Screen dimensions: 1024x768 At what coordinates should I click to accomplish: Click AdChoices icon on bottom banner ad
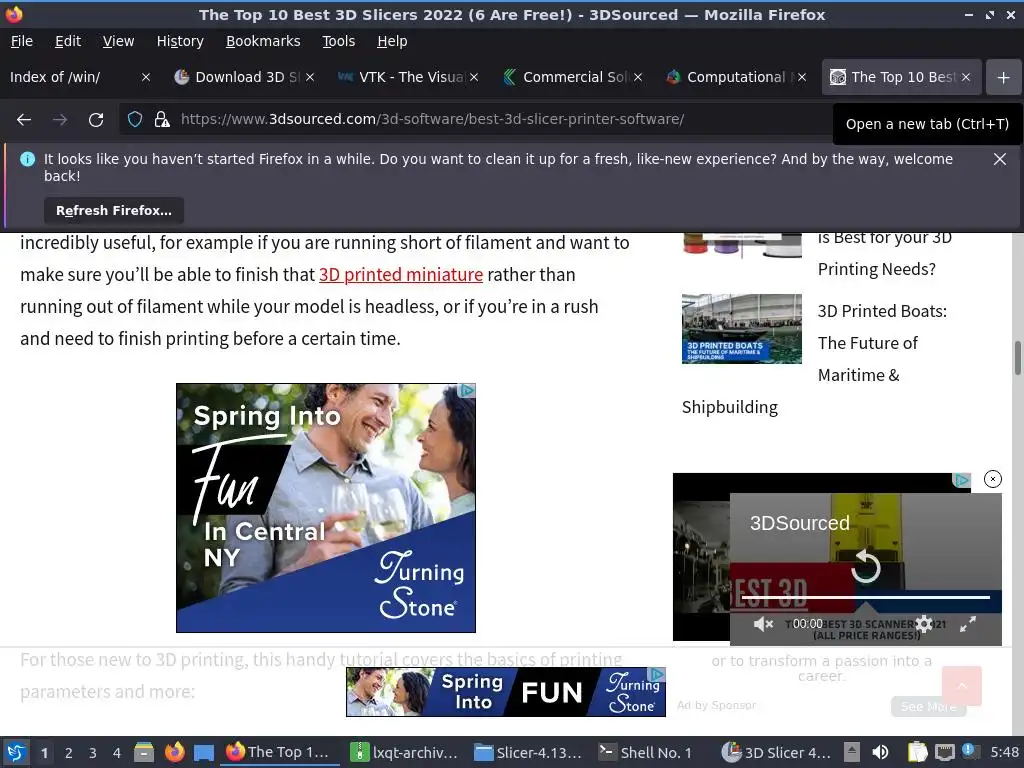click(657, 675)
